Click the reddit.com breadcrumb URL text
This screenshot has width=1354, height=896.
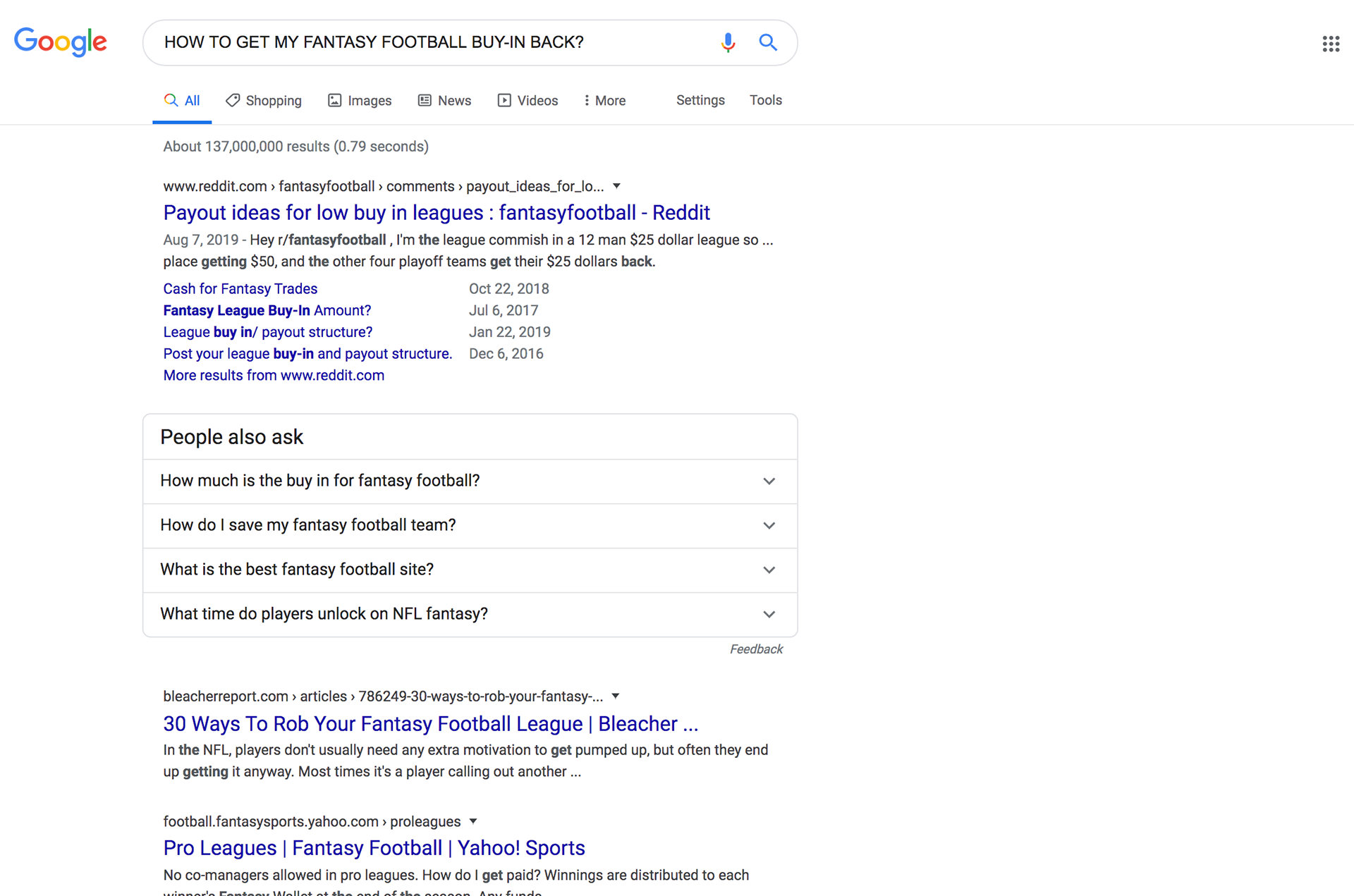[384, 186]
